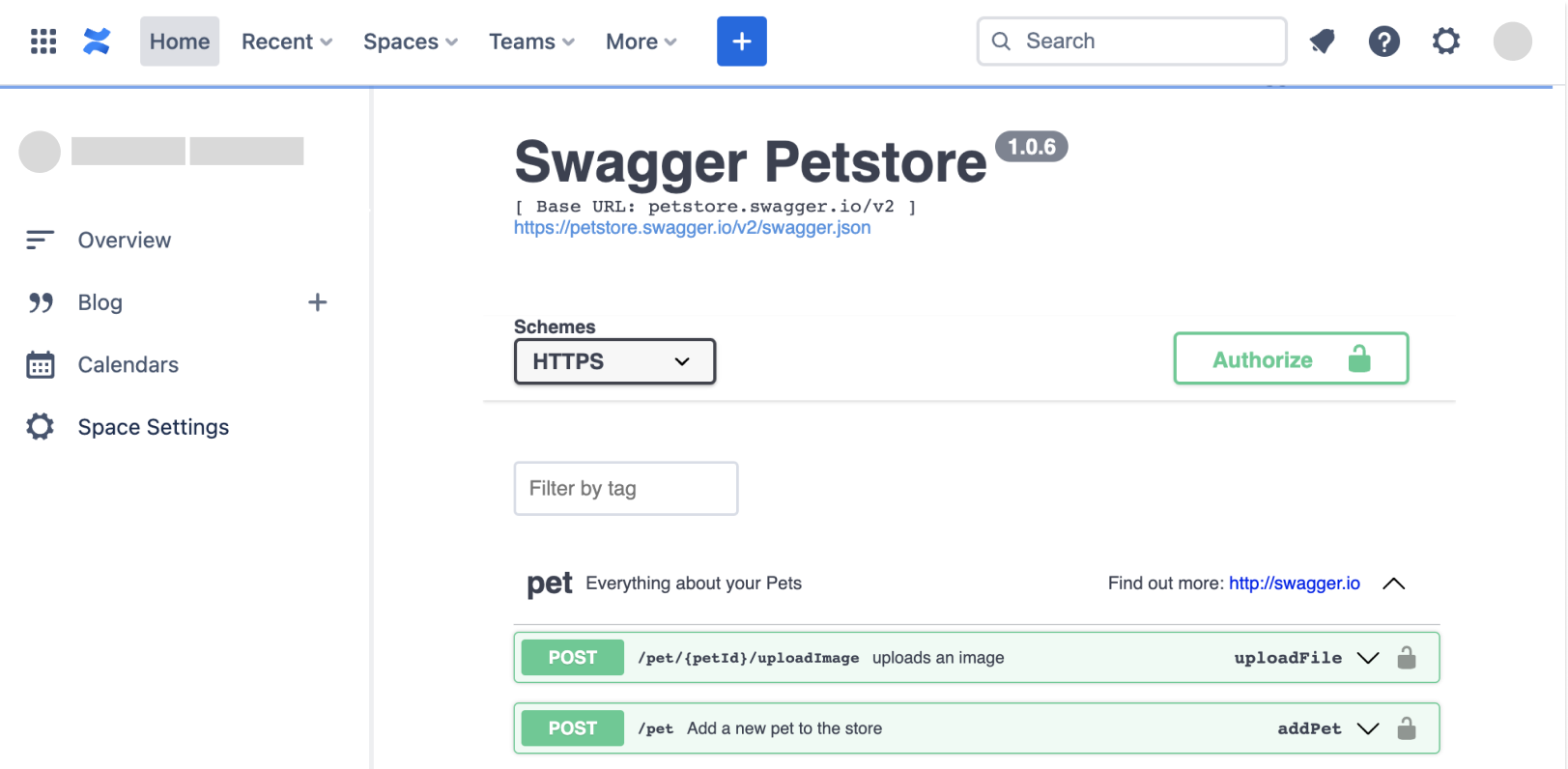1568x769 pixels.
Task: Open the user profile avatar
Action: point(1512,42)
